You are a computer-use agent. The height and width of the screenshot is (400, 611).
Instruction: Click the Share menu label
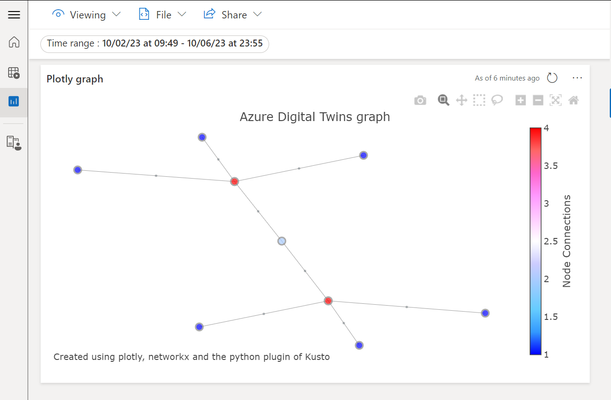234,15
